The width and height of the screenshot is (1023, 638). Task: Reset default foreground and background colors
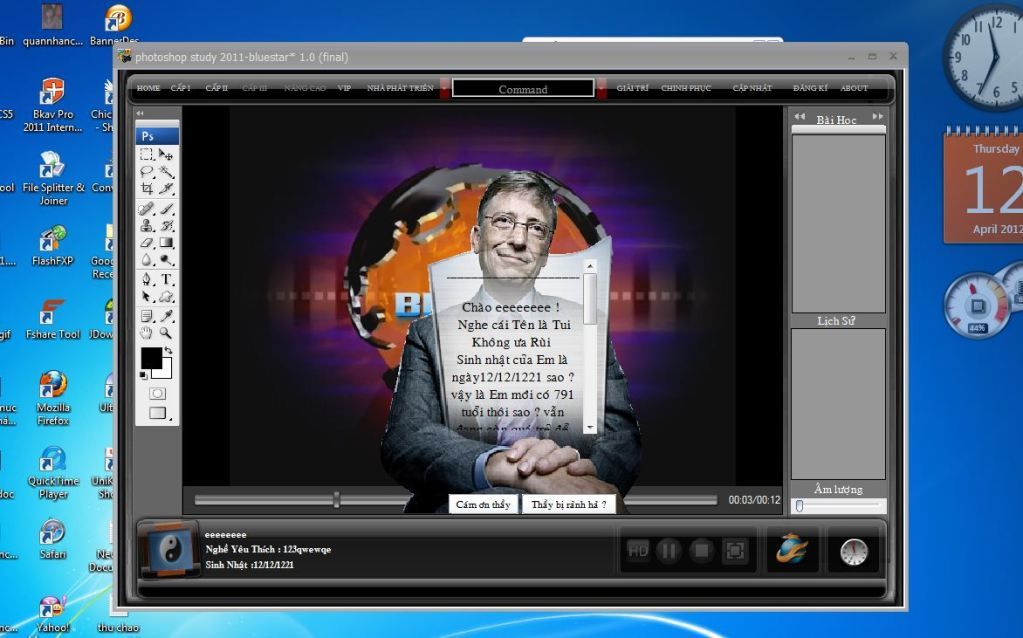tap(144, 375)
